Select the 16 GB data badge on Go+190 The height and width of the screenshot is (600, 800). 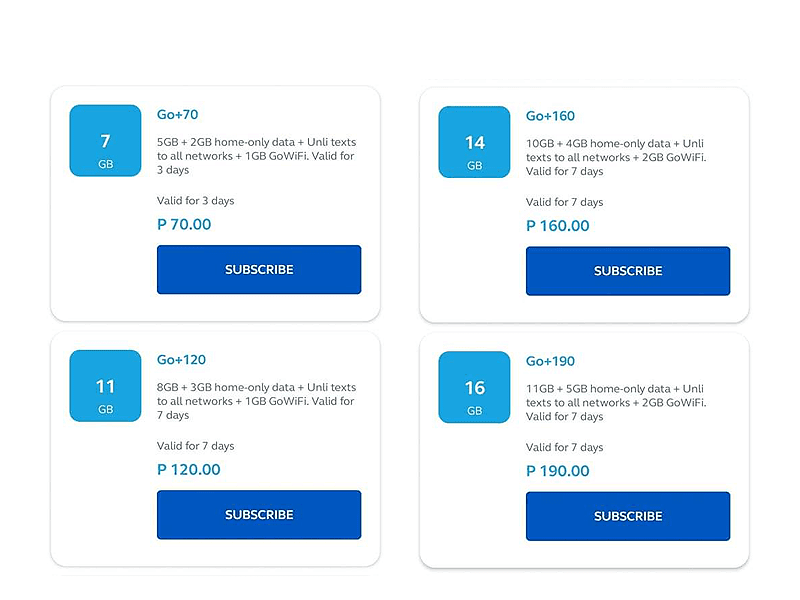coord(473,388)
